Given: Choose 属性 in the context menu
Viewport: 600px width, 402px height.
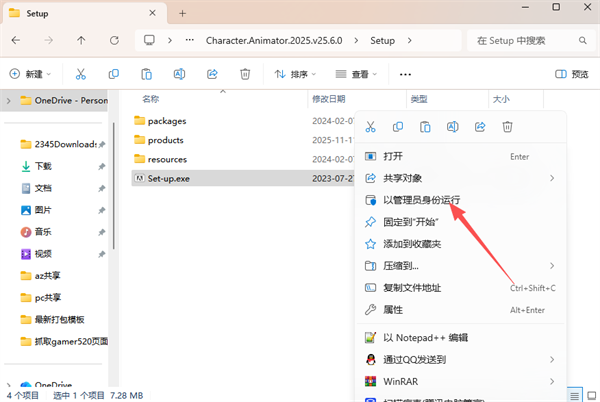Looking at the screenshot, I should pyautogui.click(x=393, y=309).
